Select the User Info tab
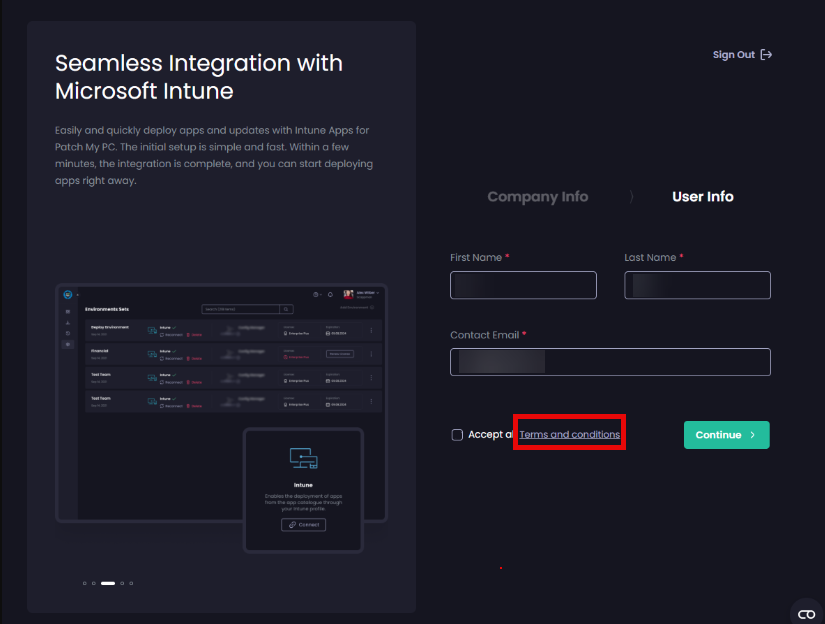This screenshot has width=825, height=624. click(x=702, y=196)
